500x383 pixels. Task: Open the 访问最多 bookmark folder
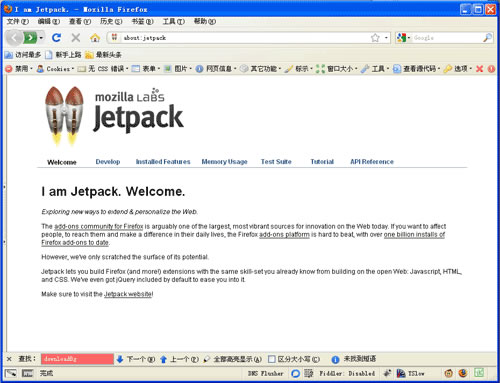[x=23, y=54]
